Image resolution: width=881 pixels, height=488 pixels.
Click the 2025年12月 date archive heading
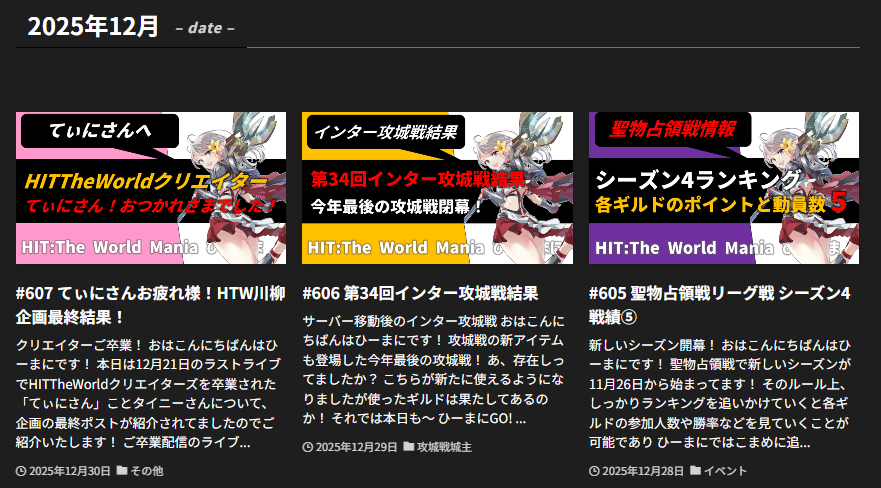pos(93,27)
